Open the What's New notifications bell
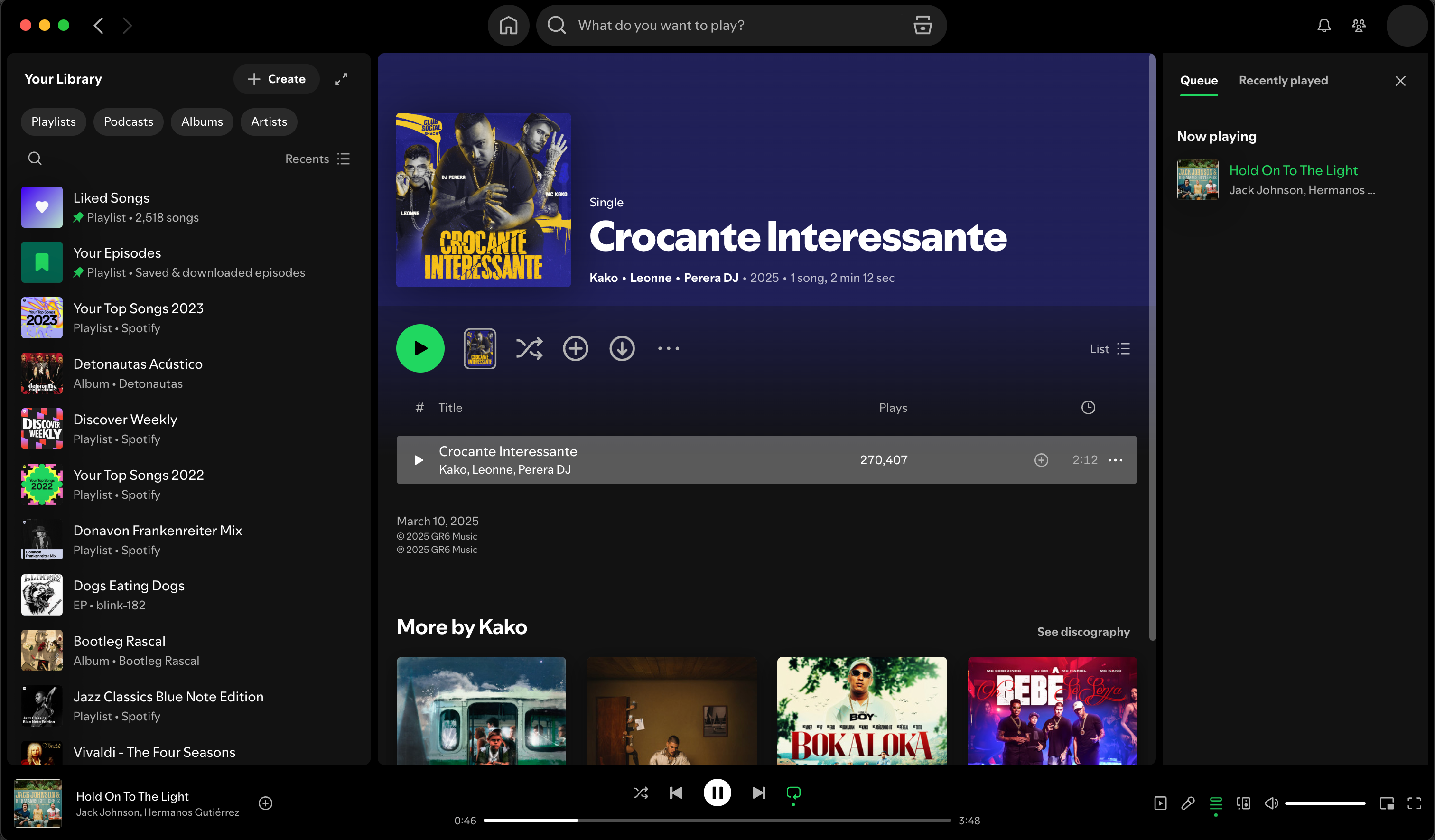The width and height of the screenshot is (1435, 840). 1324,26
